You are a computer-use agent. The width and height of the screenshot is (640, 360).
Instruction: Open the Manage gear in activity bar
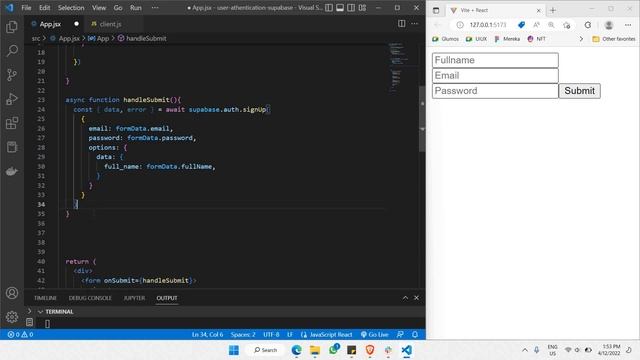pos(12,316)
